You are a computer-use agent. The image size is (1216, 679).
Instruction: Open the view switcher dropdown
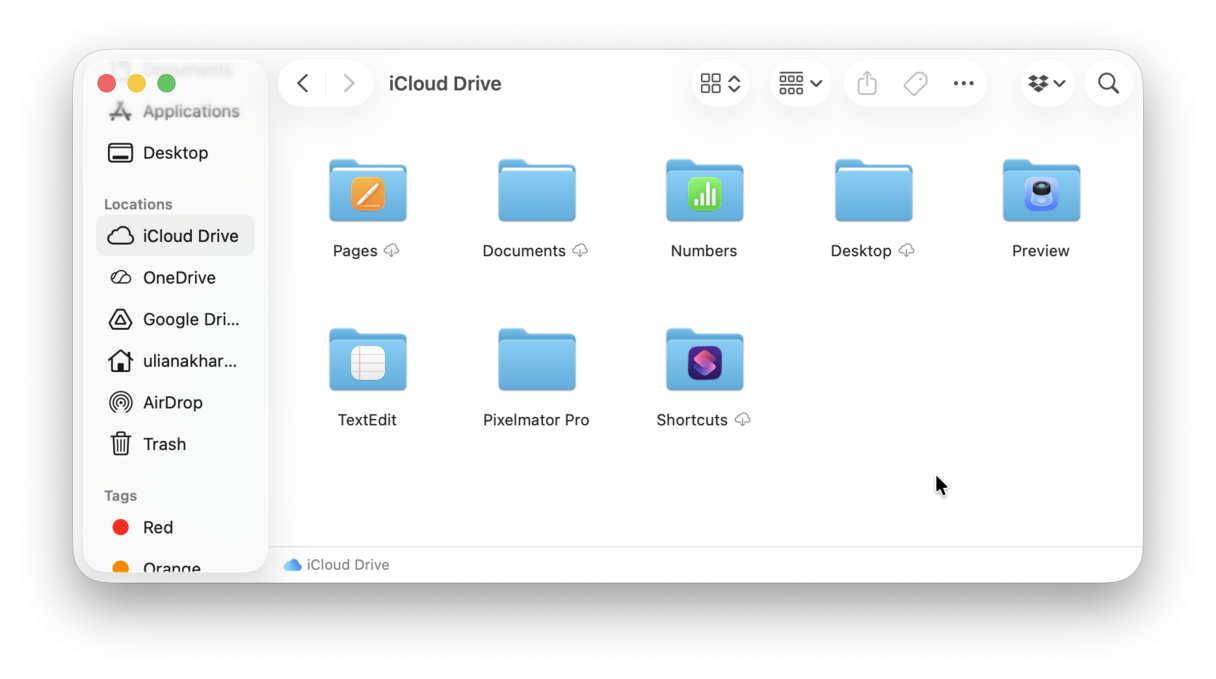(719, 83)
